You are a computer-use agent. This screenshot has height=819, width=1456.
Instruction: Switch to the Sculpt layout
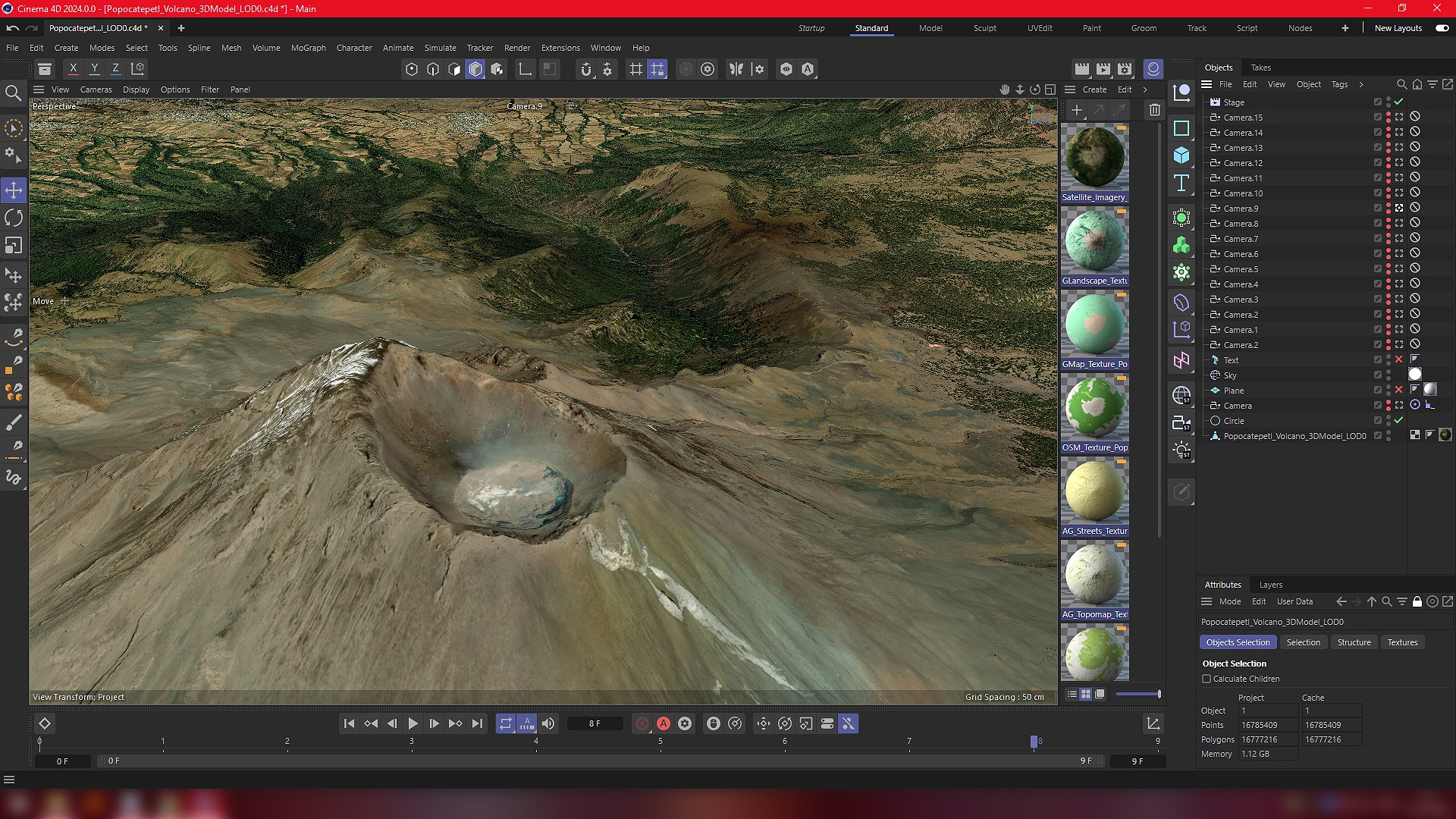click(984, 28)
